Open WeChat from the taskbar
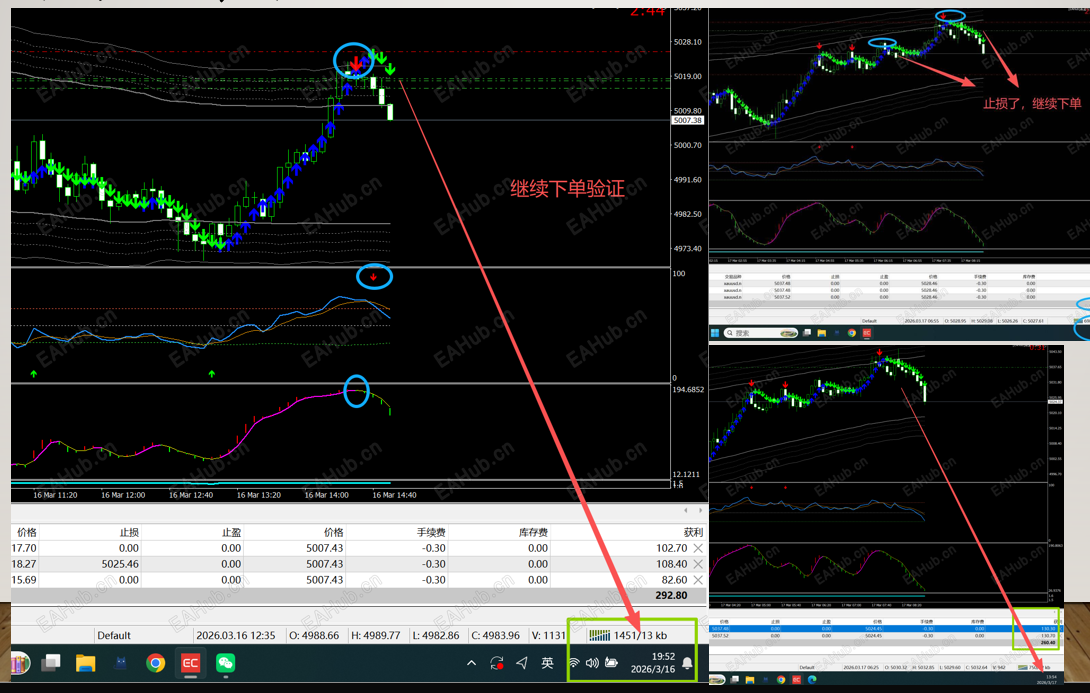The image size is (1090, 693). pos(225,663)
